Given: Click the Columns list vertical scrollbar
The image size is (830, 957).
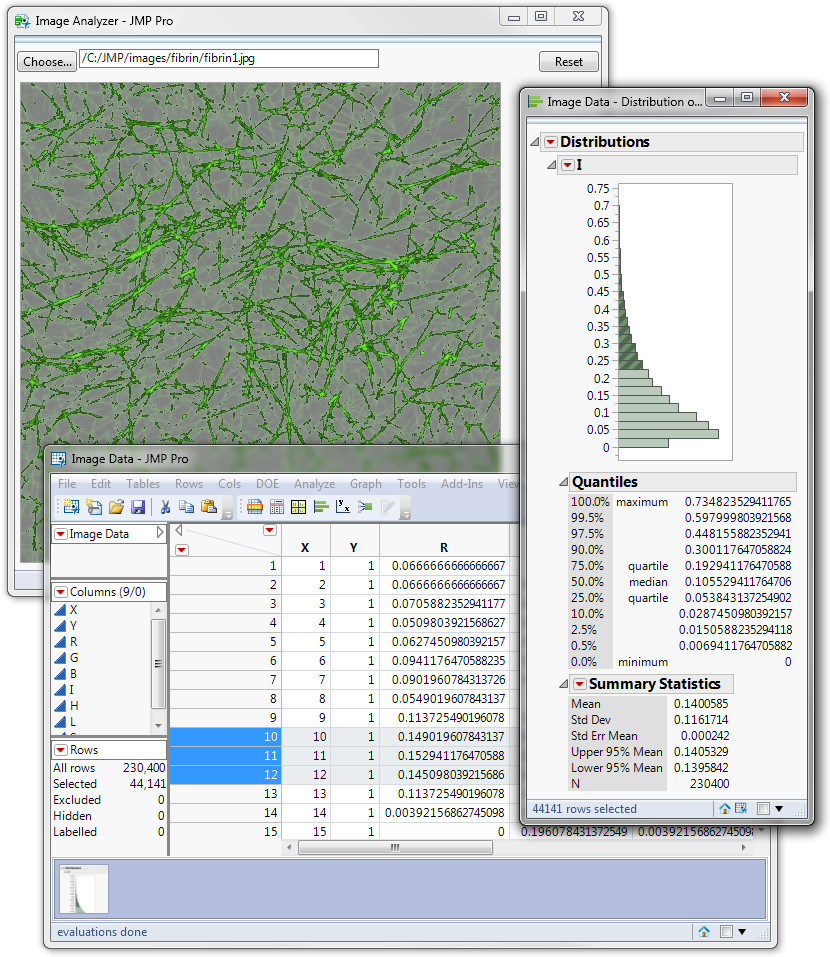Looking at the screenshot, I should coord(158,663).
